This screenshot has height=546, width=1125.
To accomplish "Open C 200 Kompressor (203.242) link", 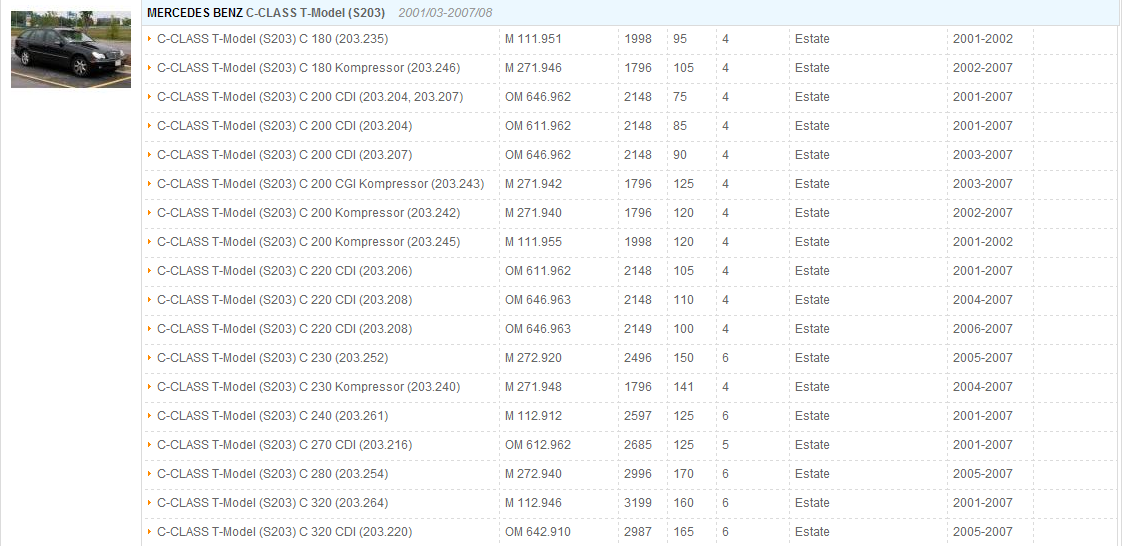I will coord(309,212).
